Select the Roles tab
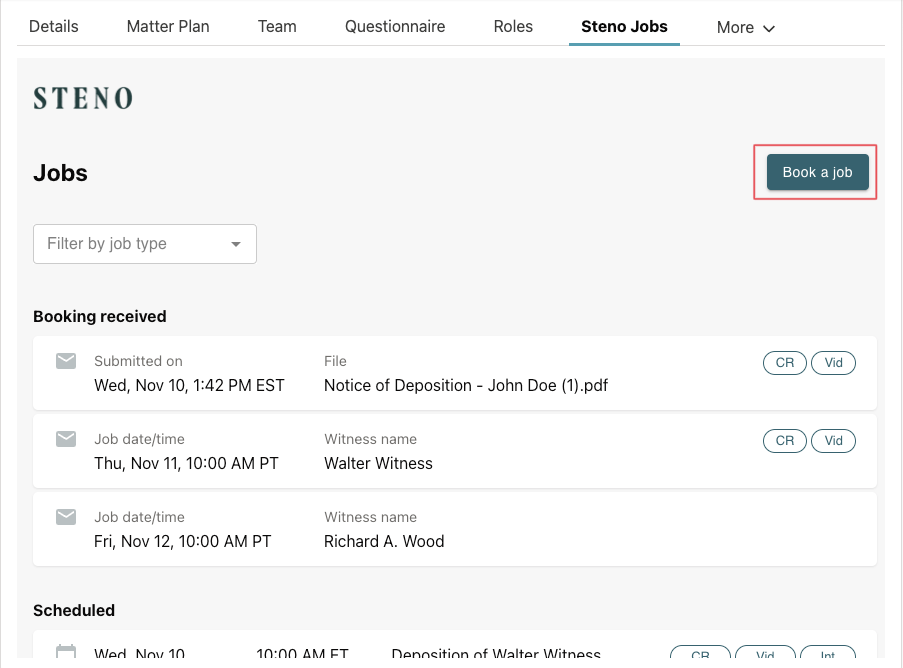The width and height of the screenshot is (903, 668). click(513, 26)
